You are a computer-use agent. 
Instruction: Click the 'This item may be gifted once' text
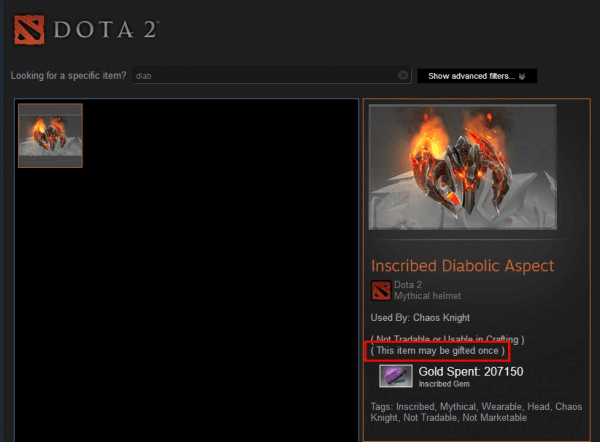click(x=437, y=351)
